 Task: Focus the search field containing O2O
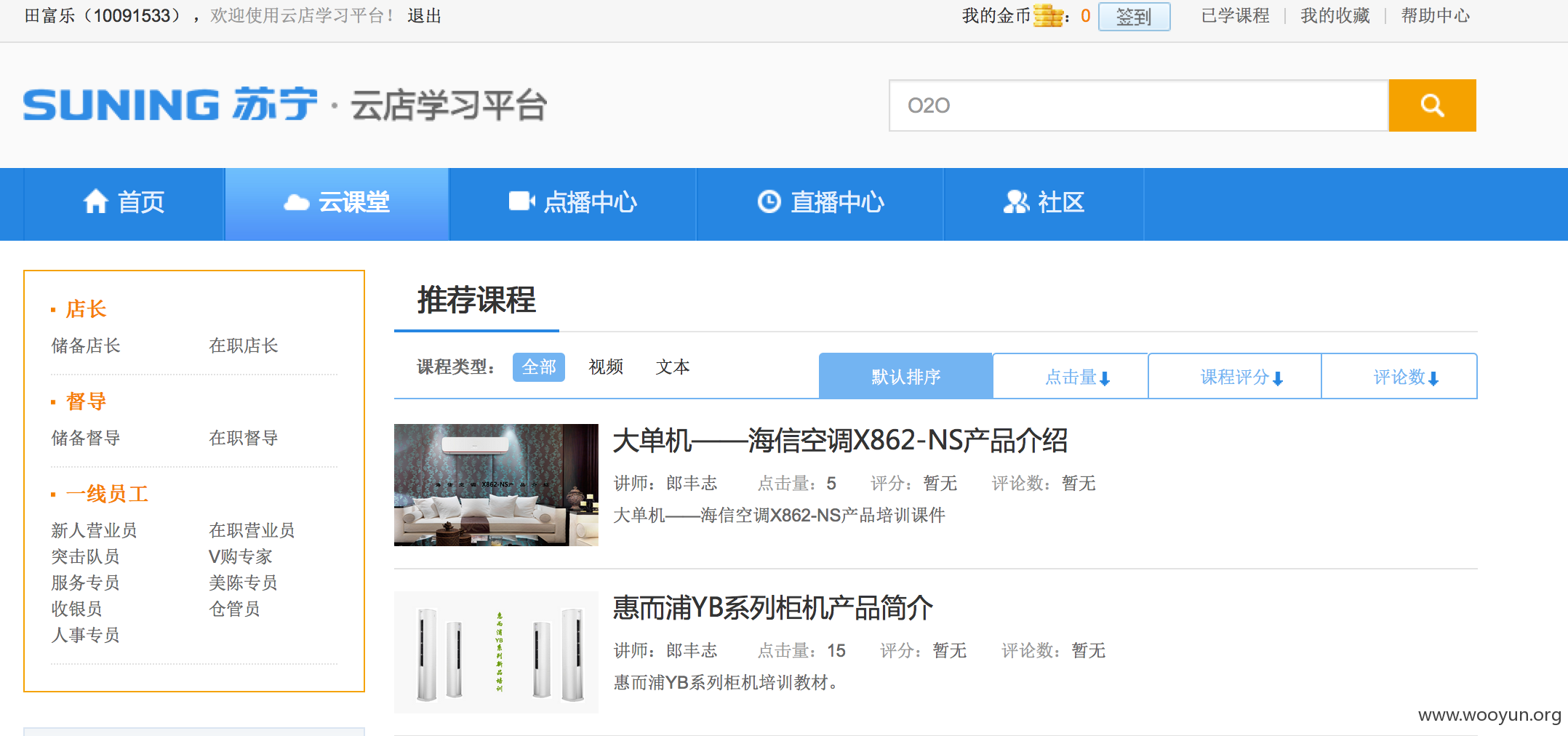[1139, 105]
